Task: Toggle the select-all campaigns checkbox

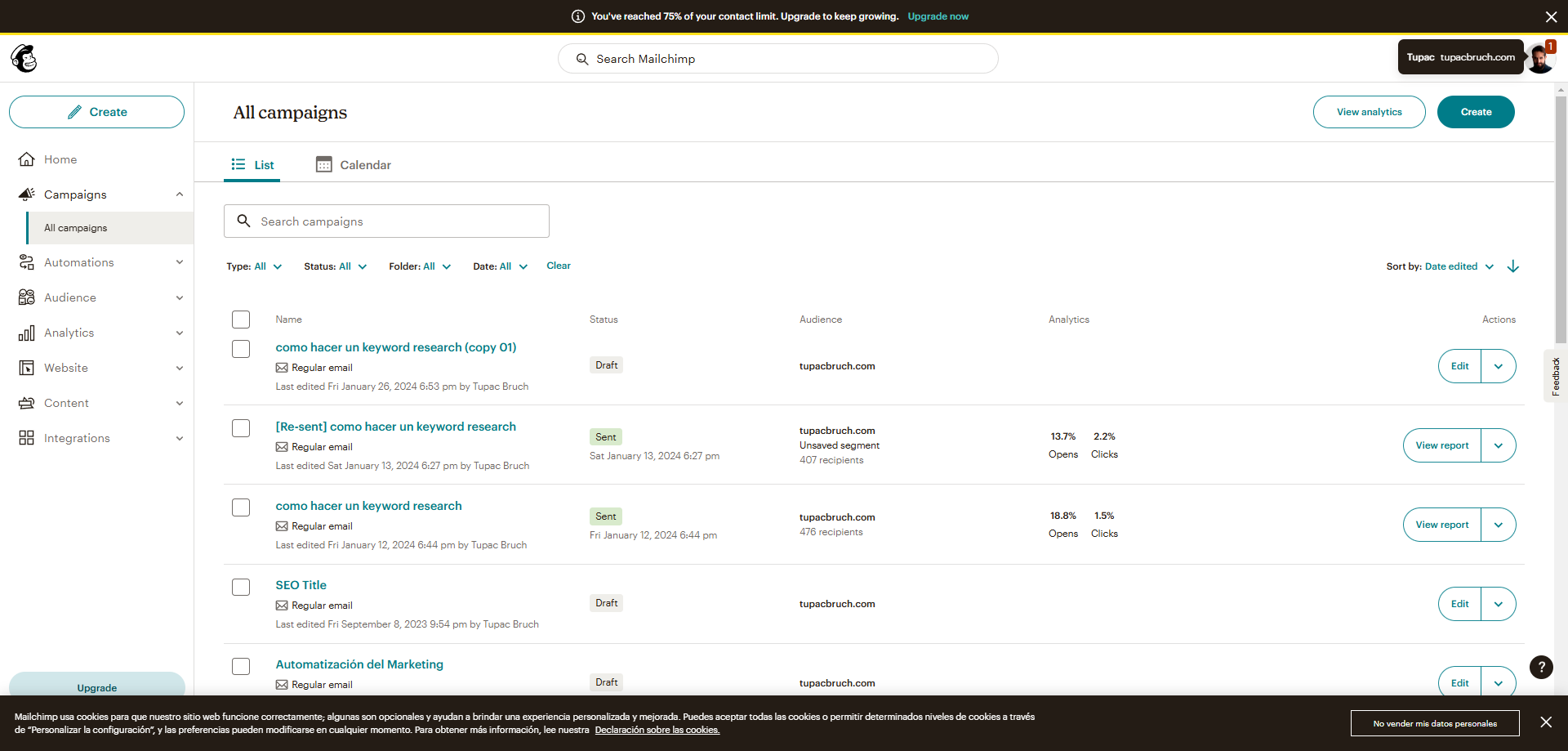Action: [x=241, y=320]
